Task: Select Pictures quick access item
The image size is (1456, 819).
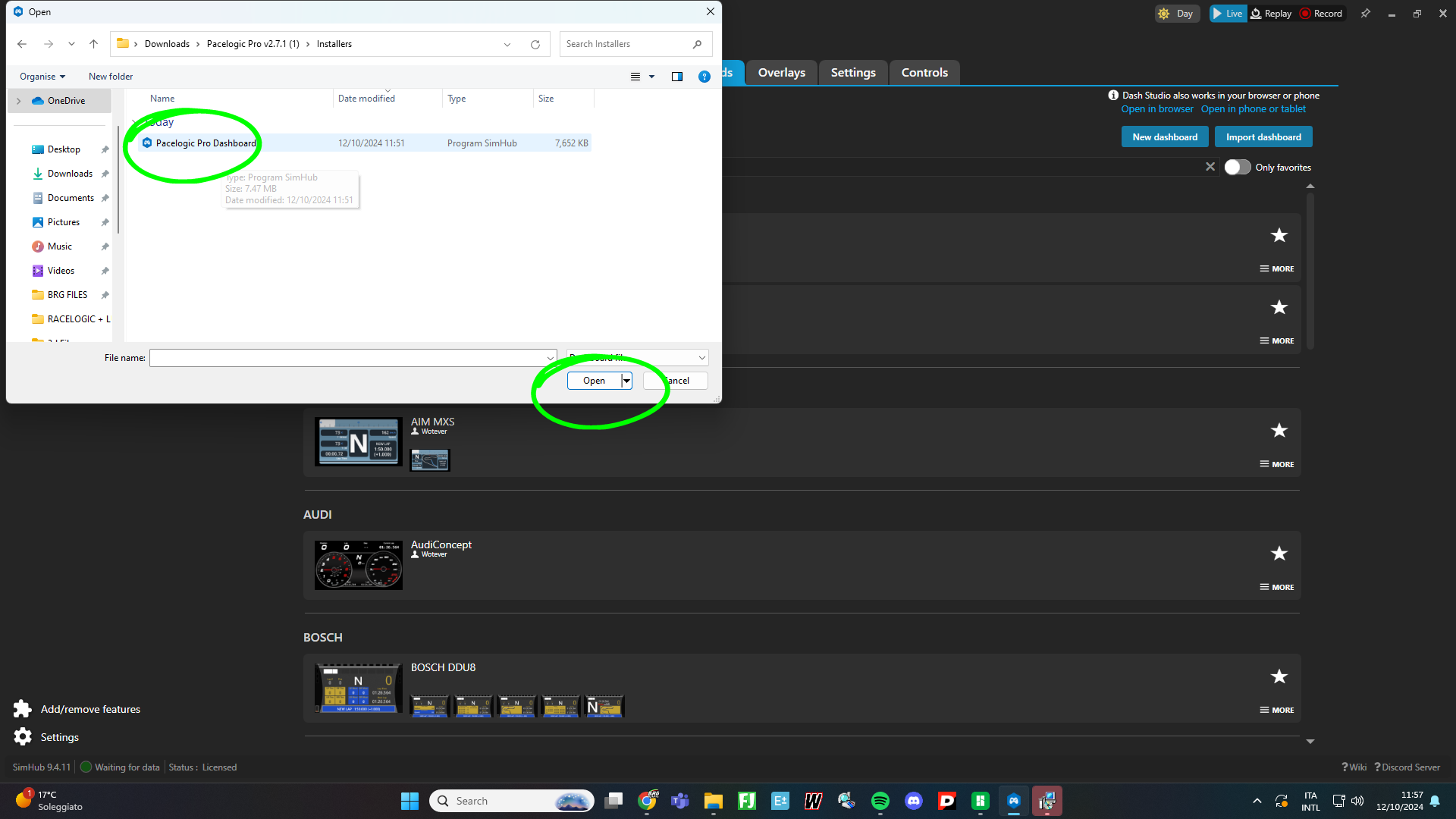Action: coord(64,222)
